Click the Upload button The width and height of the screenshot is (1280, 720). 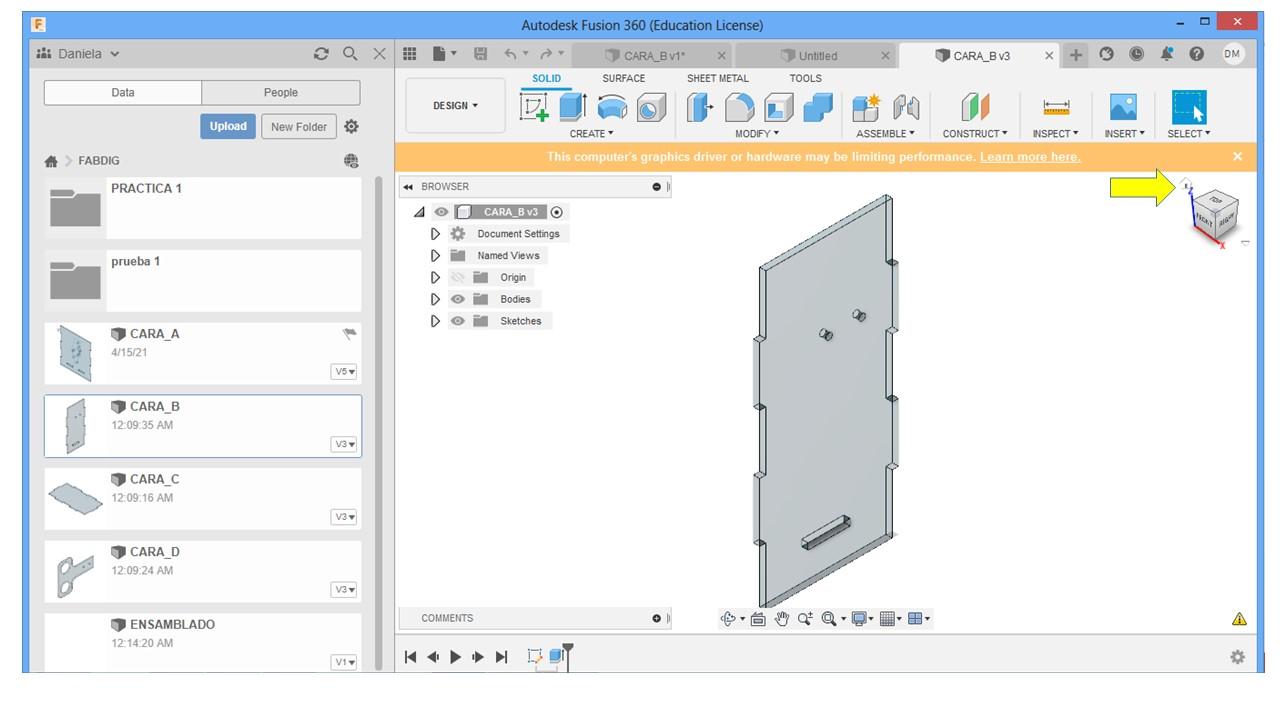click(x=228, y=127)
